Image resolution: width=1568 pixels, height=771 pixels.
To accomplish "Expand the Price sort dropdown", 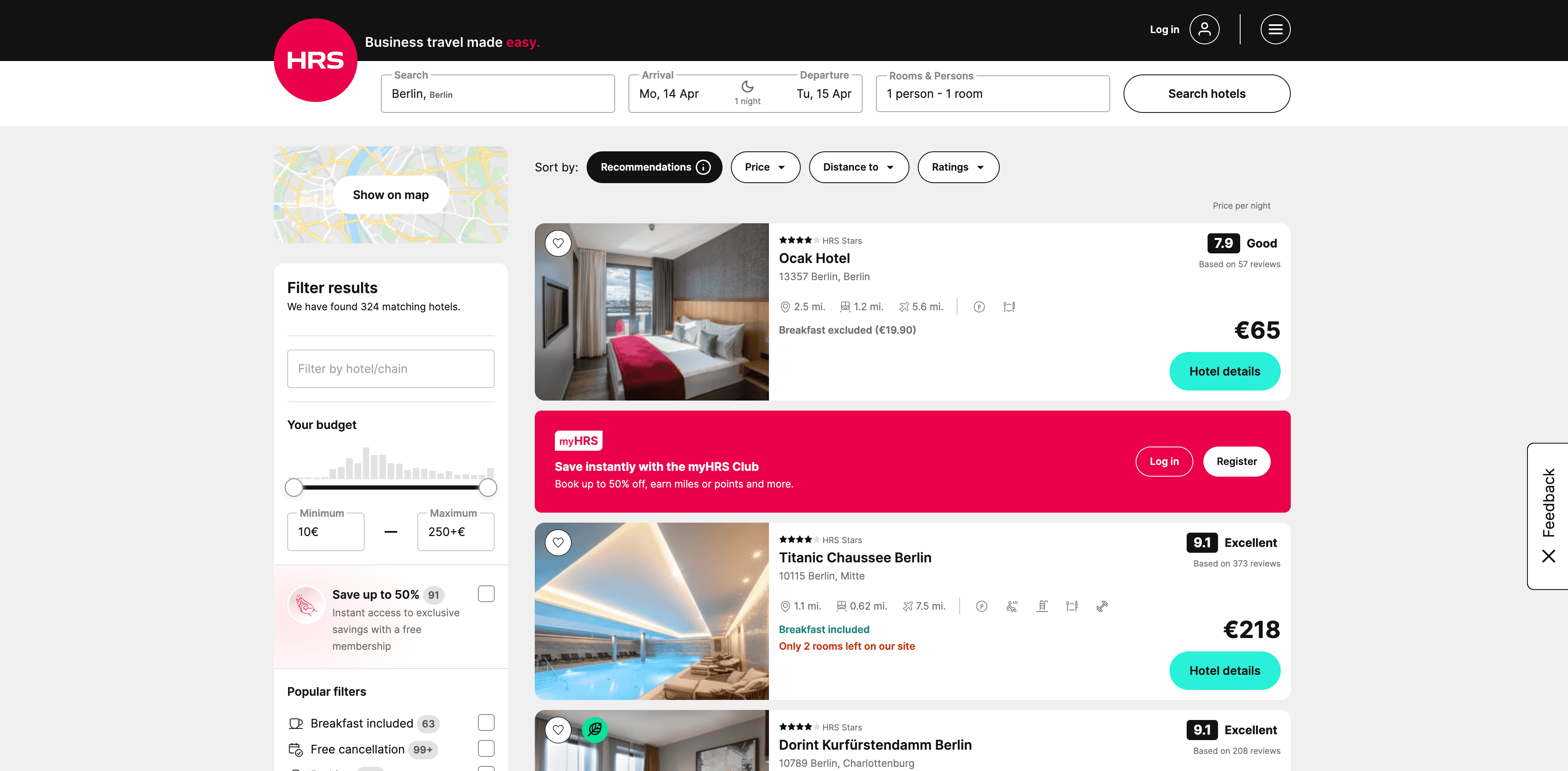I will 764,167.
